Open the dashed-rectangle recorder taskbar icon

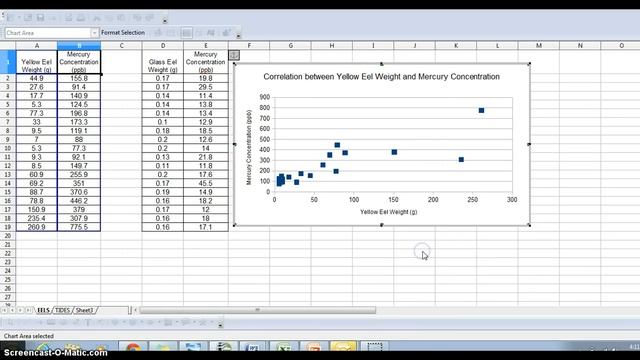(x=375, y=347)
